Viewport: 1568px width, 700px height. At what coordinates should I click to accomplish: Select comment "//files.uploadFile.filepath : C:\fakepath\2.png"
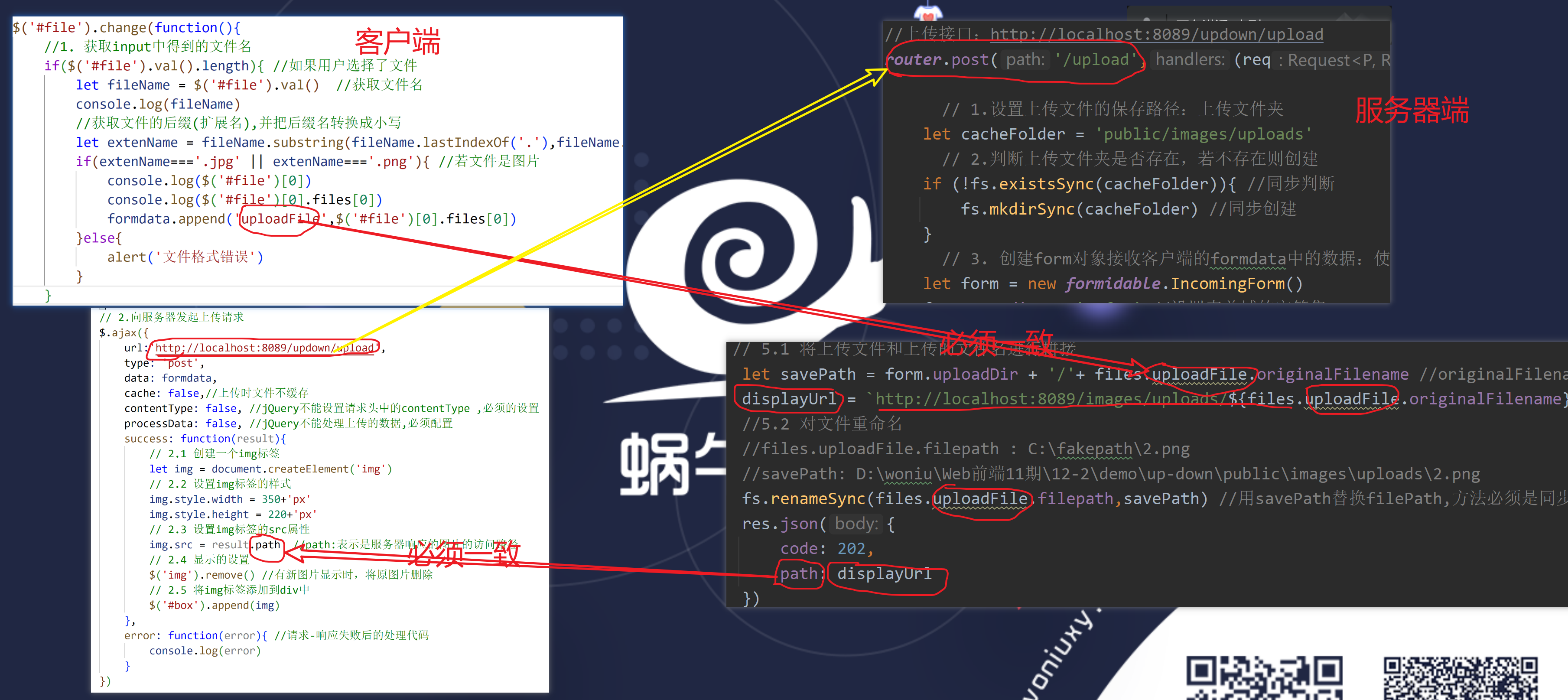[966, 449]
